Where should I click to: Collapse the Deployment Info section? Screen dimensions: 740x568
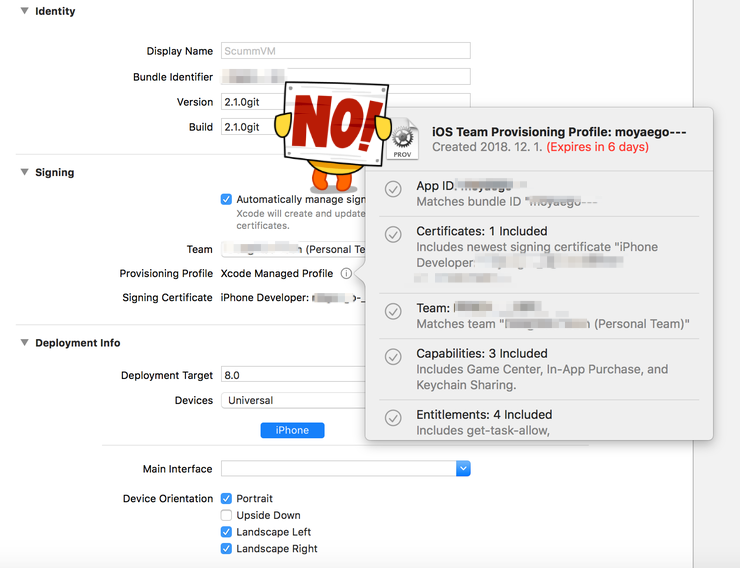coord(25,342)
